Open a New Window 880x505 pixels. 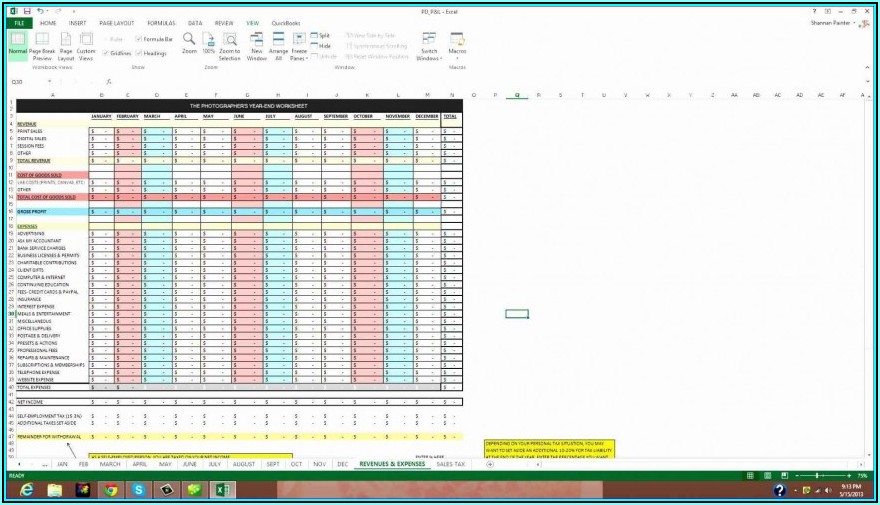pyautogui.click(x=257, y=45)
